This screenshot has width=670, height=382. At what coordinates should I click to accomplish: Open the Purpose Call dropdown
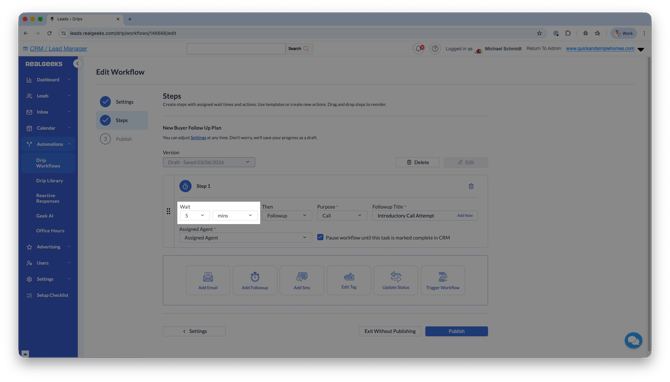coord(341,216)
